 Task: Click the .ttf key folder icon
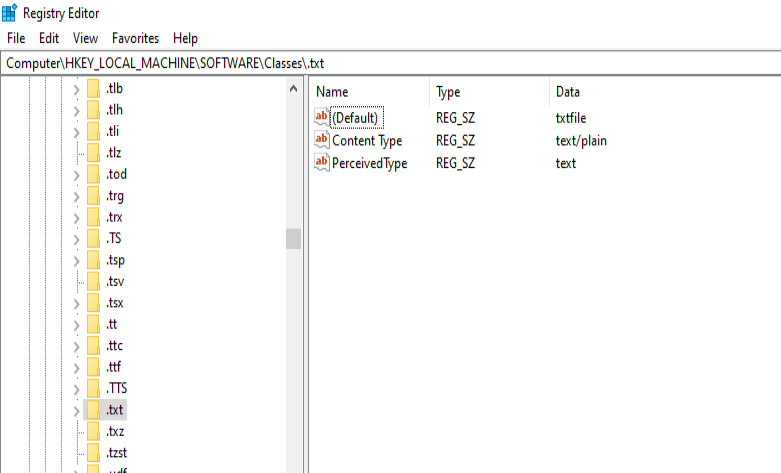point(93,367)
